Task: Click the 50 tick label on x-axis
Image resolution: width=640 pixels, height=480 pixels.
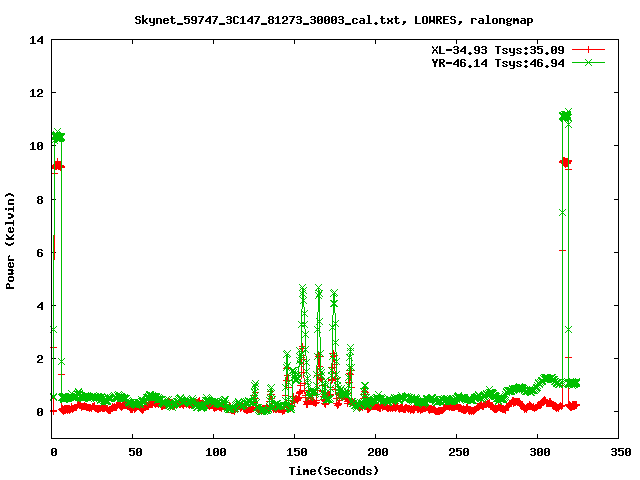Action: 134,452
